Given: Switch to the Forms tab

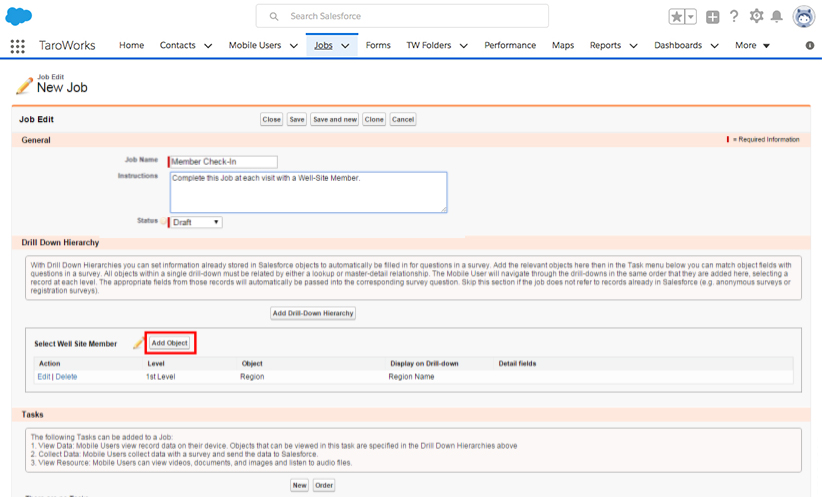Looking at the screenshot, I should click(378, 46).
